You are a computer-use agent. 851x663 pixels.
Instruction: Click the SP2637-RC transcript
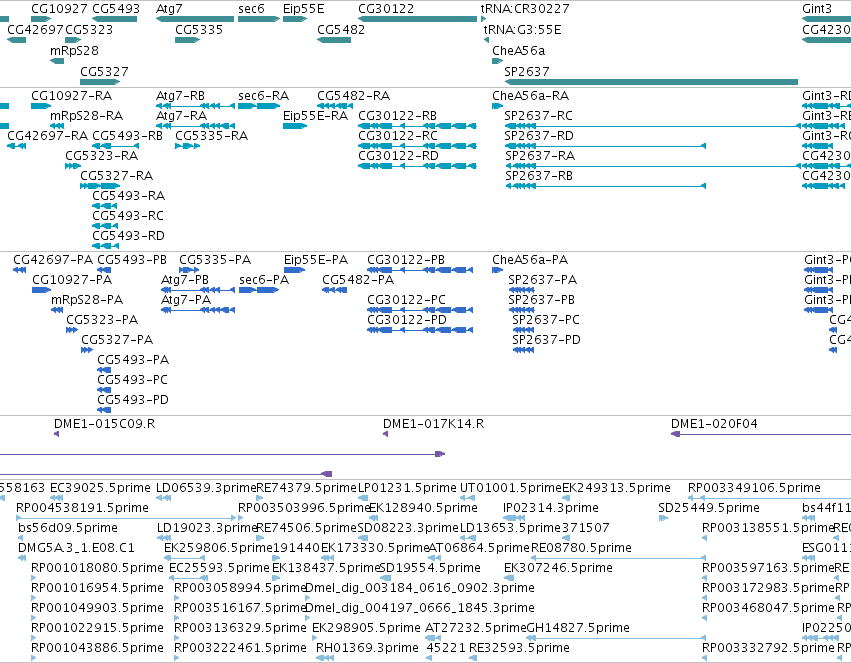click(x=653, y=126)
